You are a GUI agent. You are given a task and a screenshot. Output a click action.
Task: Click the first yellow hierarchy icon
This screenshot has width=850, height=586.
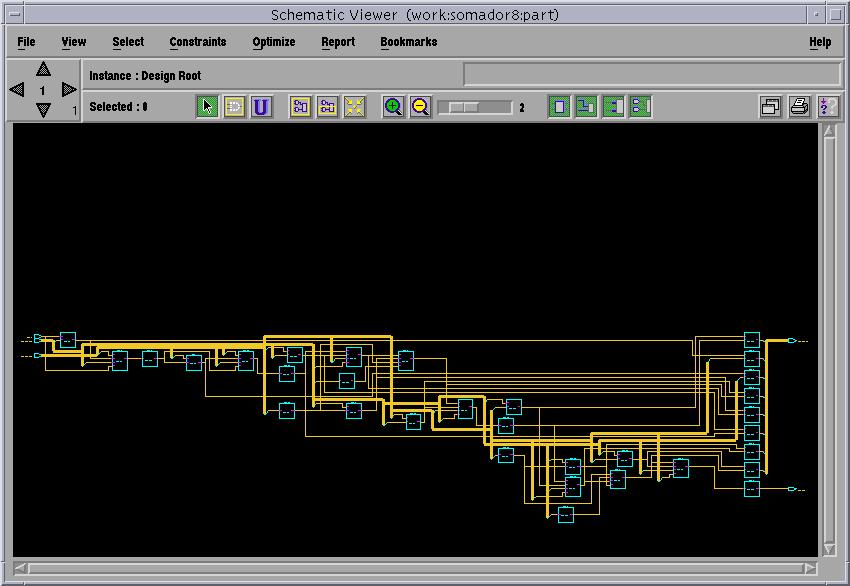click(x=300, y=106)
